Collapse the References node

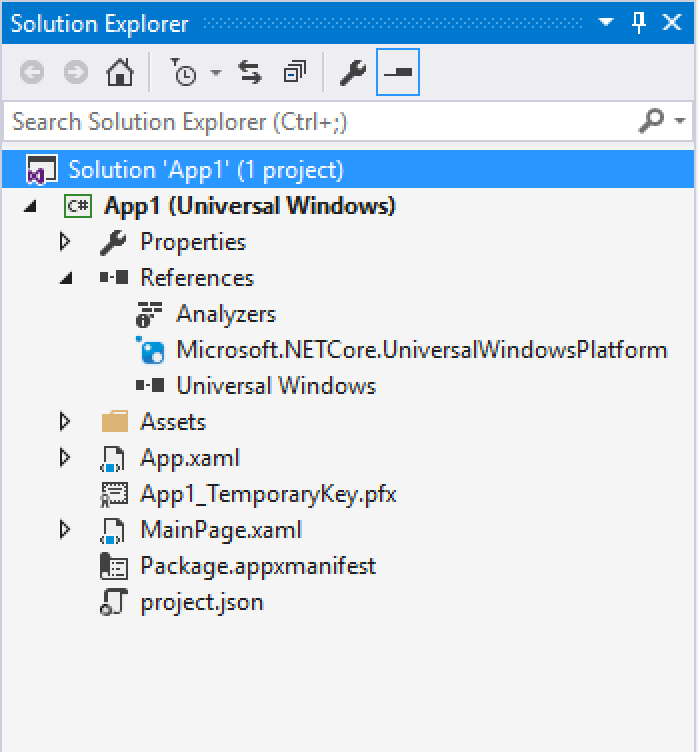coord(65,278)
